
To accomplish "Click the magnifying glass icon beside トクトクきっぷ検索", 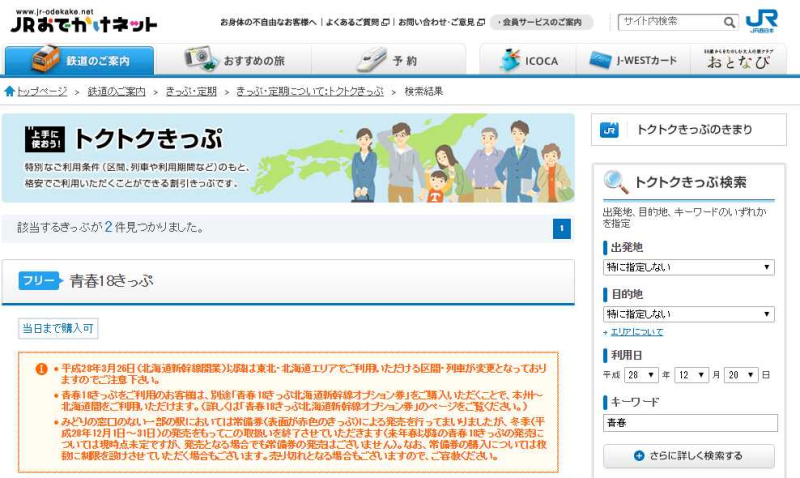I will (x=616, y=182).
